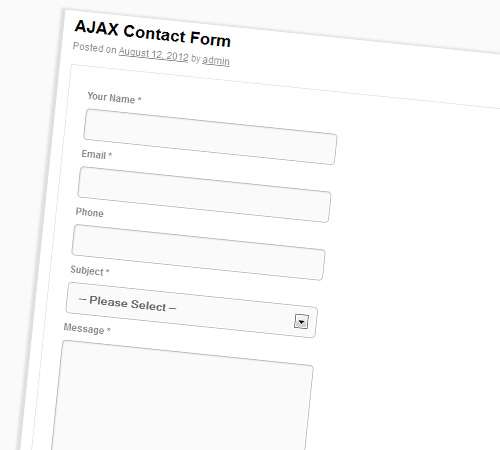
Task: Click the word "by" before admin
Action: tap(196, 59)
